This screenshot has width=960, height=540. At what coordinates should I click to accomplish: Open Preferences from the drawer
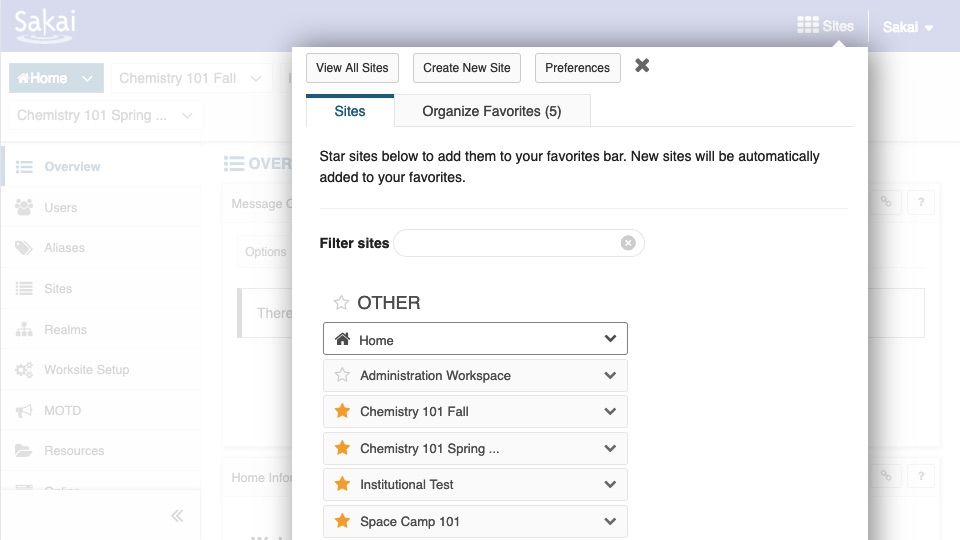(577, 68)
